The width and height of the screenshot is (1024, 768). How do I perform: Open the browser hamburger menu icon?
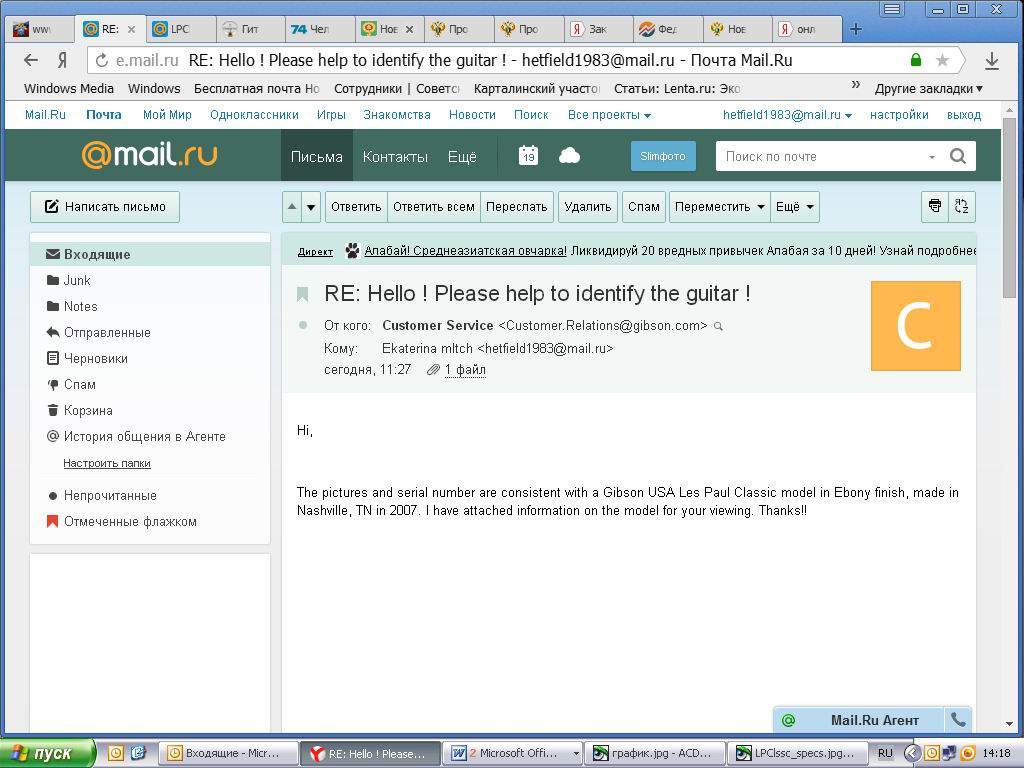click(891, 9)
